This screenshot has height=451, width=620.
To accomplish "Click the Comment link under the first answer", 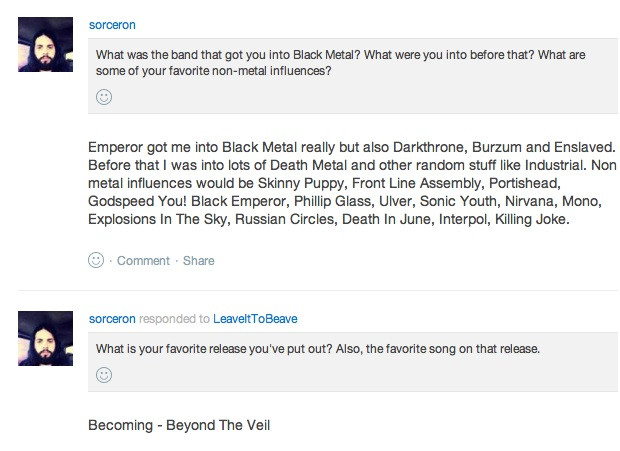I will click(x=143, y=261).
